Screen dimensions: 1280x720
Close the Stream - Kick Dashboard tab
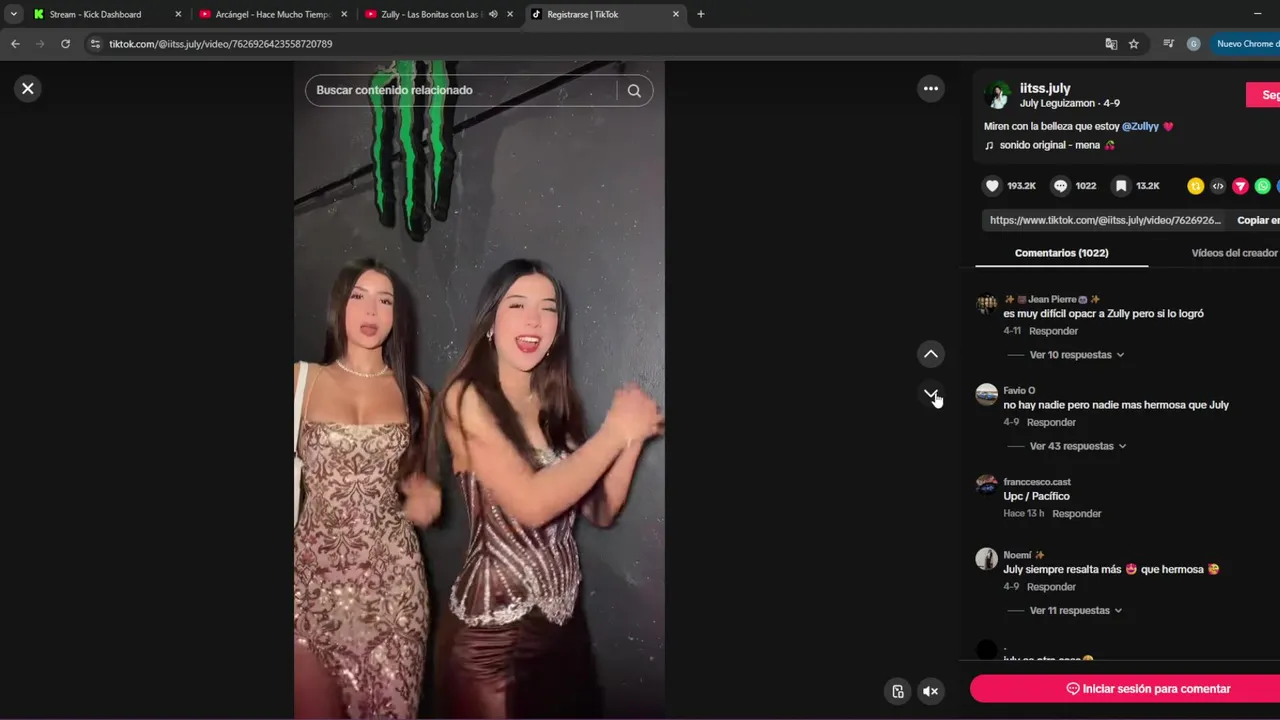178,14
